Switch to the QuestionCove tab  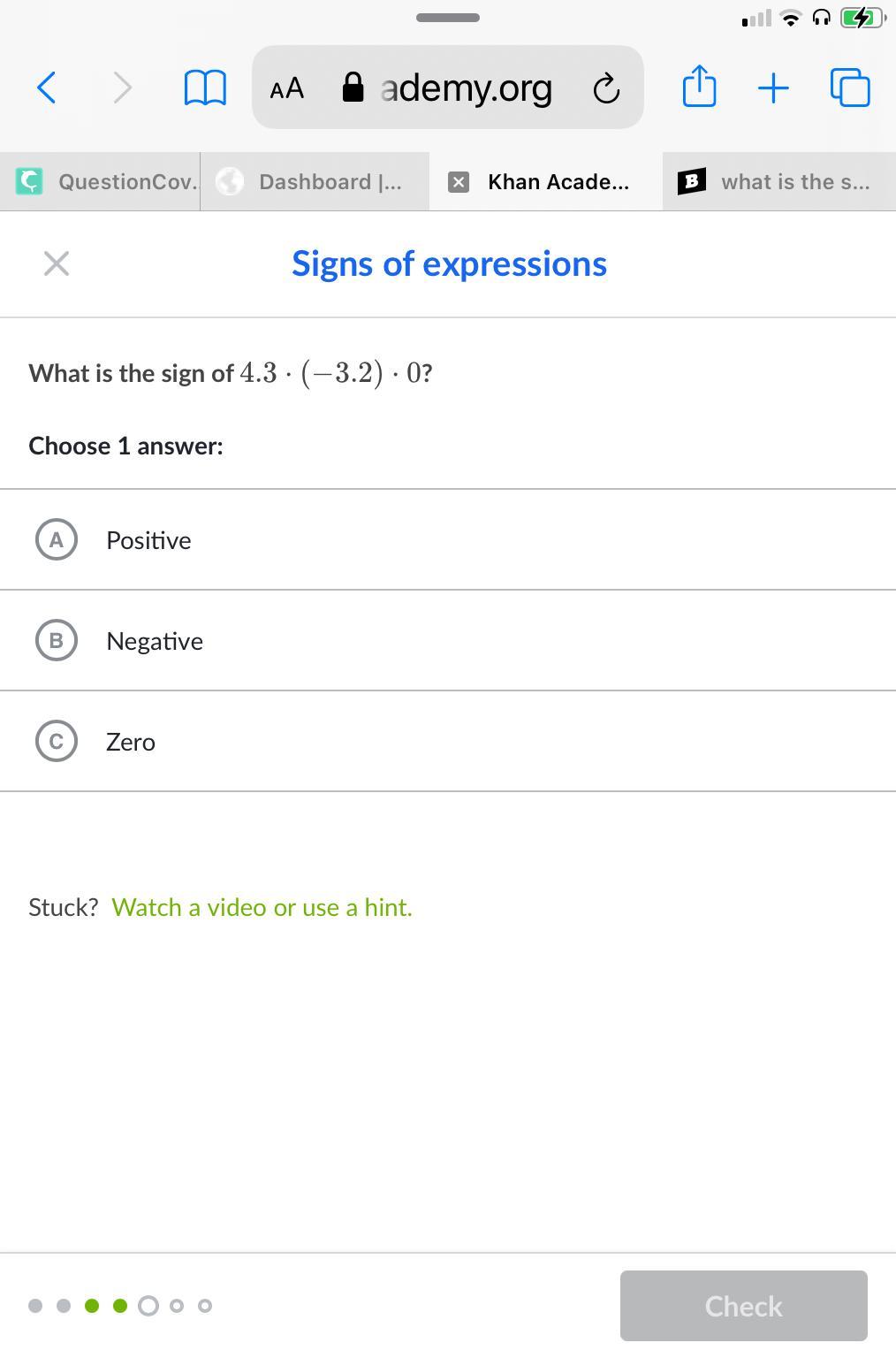pyautogui.click(x=106, y=182)
